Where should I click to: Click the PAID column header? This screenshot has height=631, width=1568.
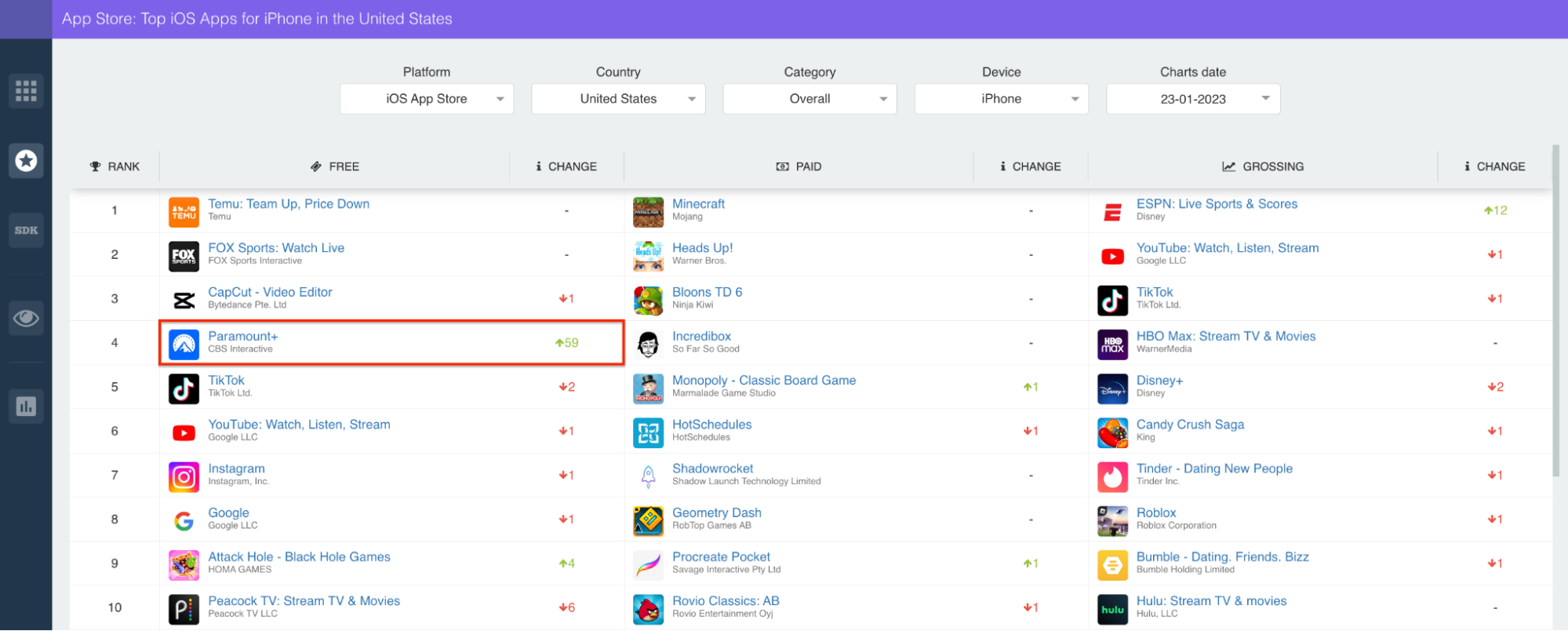pyautogui.click(x=799, y=166)
